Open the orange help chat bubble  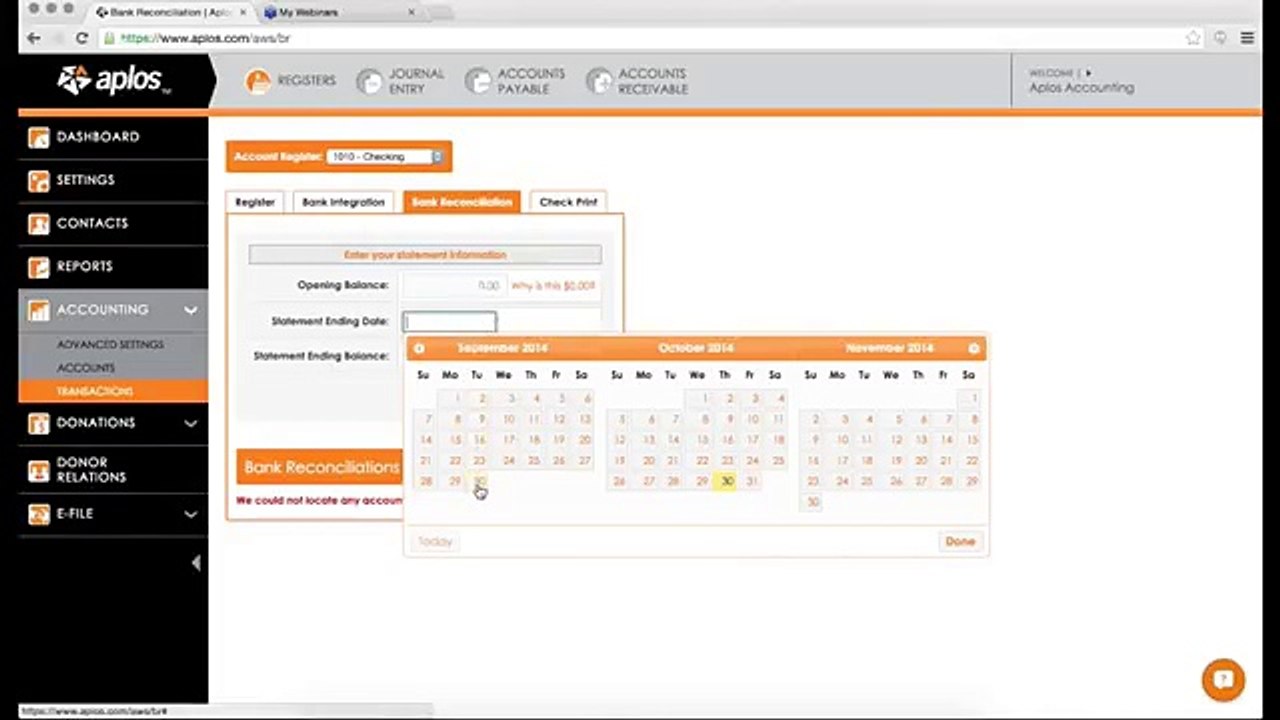point(1223,680)
